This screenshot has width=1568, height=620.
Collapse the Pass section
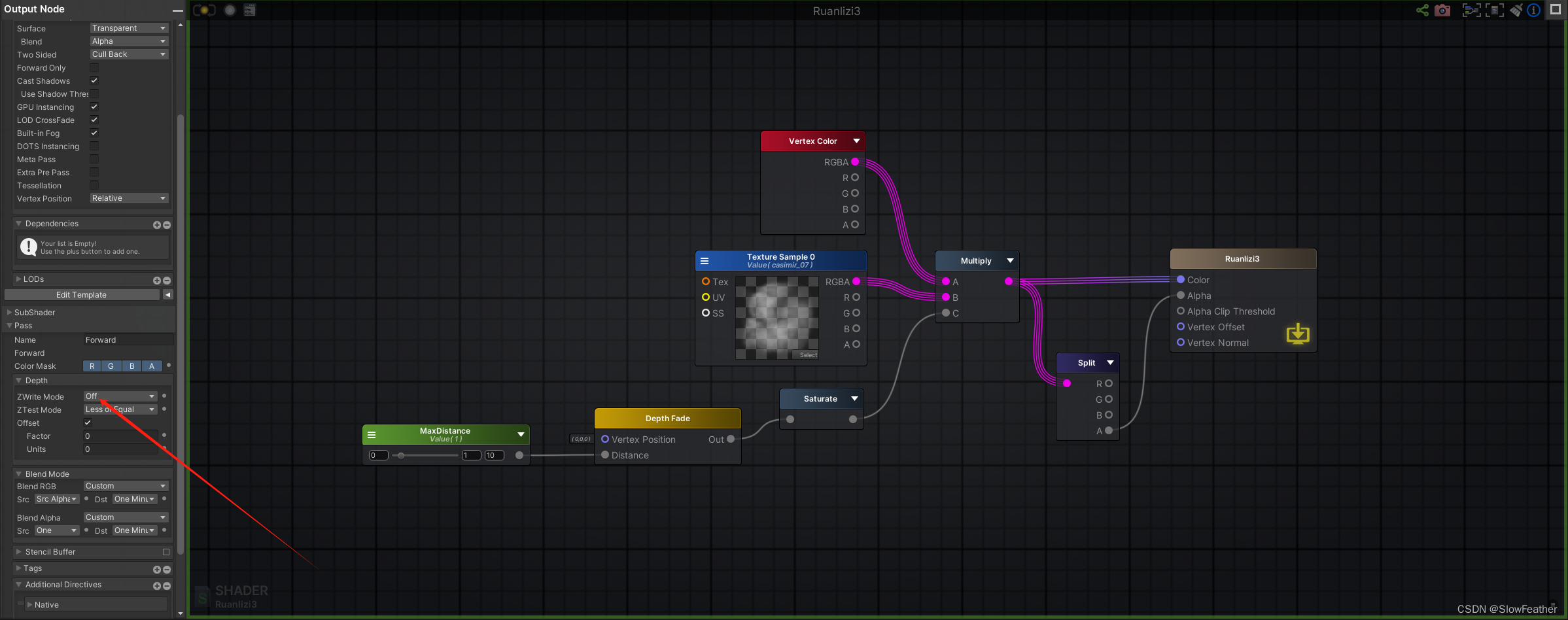coord(10,326)
